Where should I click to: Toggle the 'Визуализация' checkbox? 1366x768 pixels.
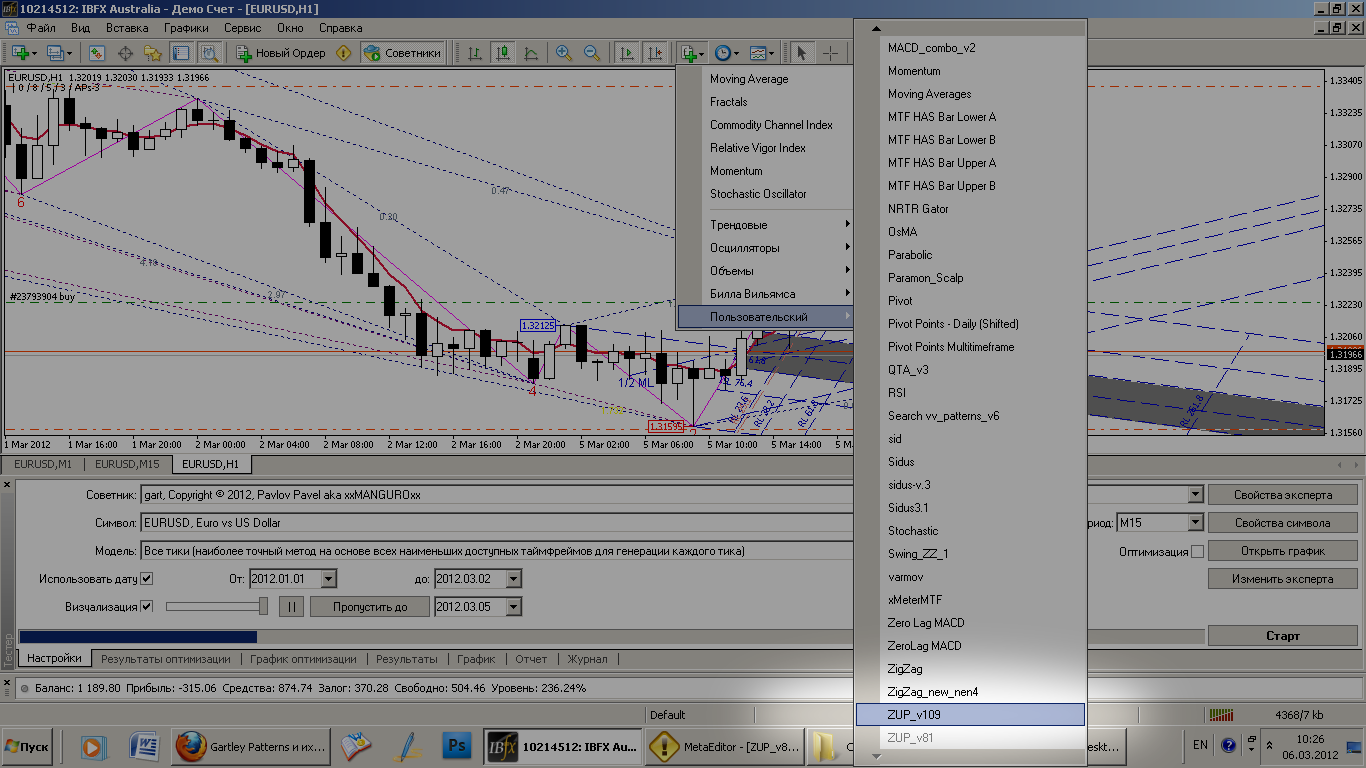(x=147, y=607)
